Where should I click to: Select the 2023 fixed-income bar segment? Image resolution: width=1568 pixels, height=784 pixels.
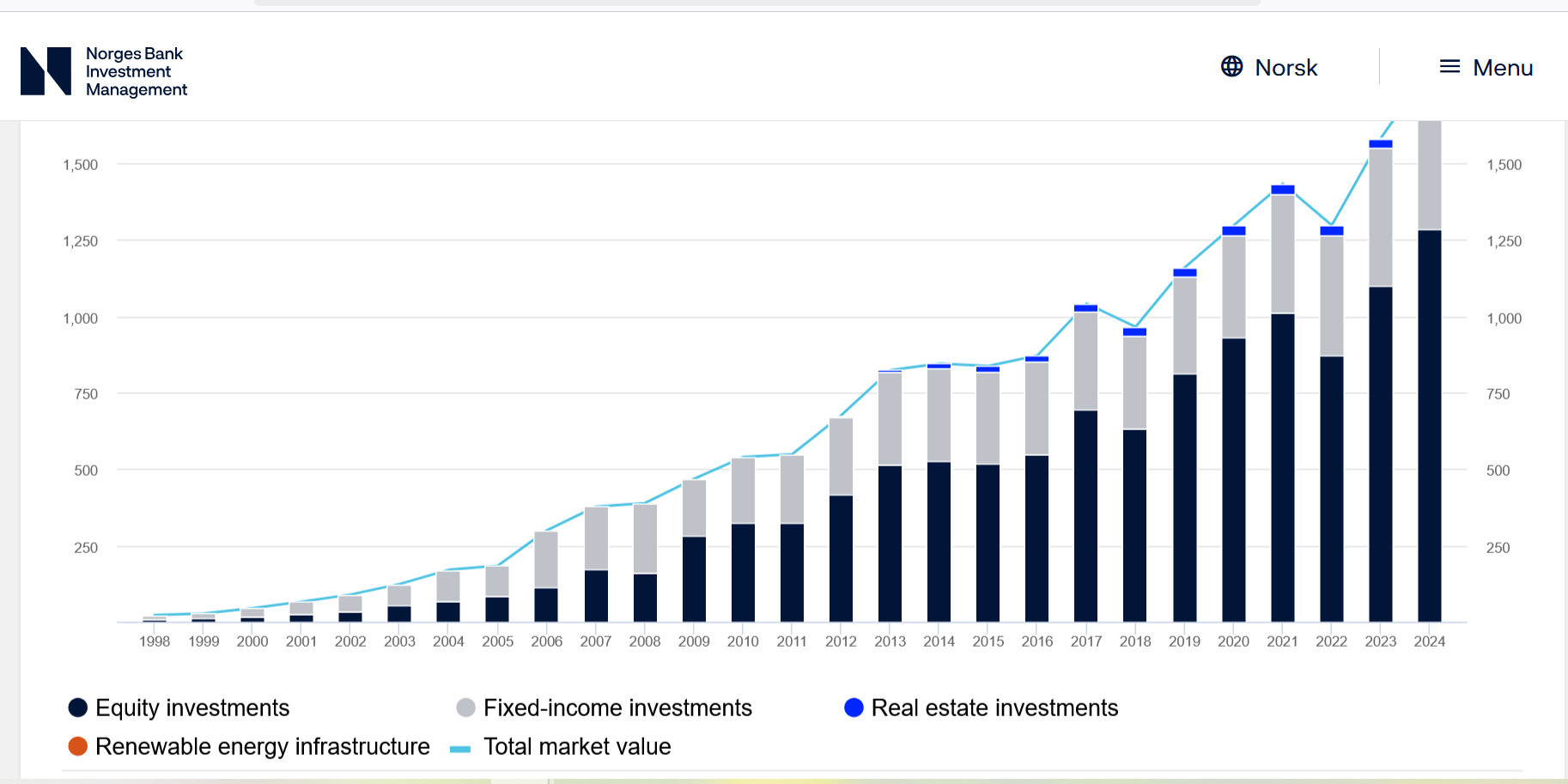1381,217
